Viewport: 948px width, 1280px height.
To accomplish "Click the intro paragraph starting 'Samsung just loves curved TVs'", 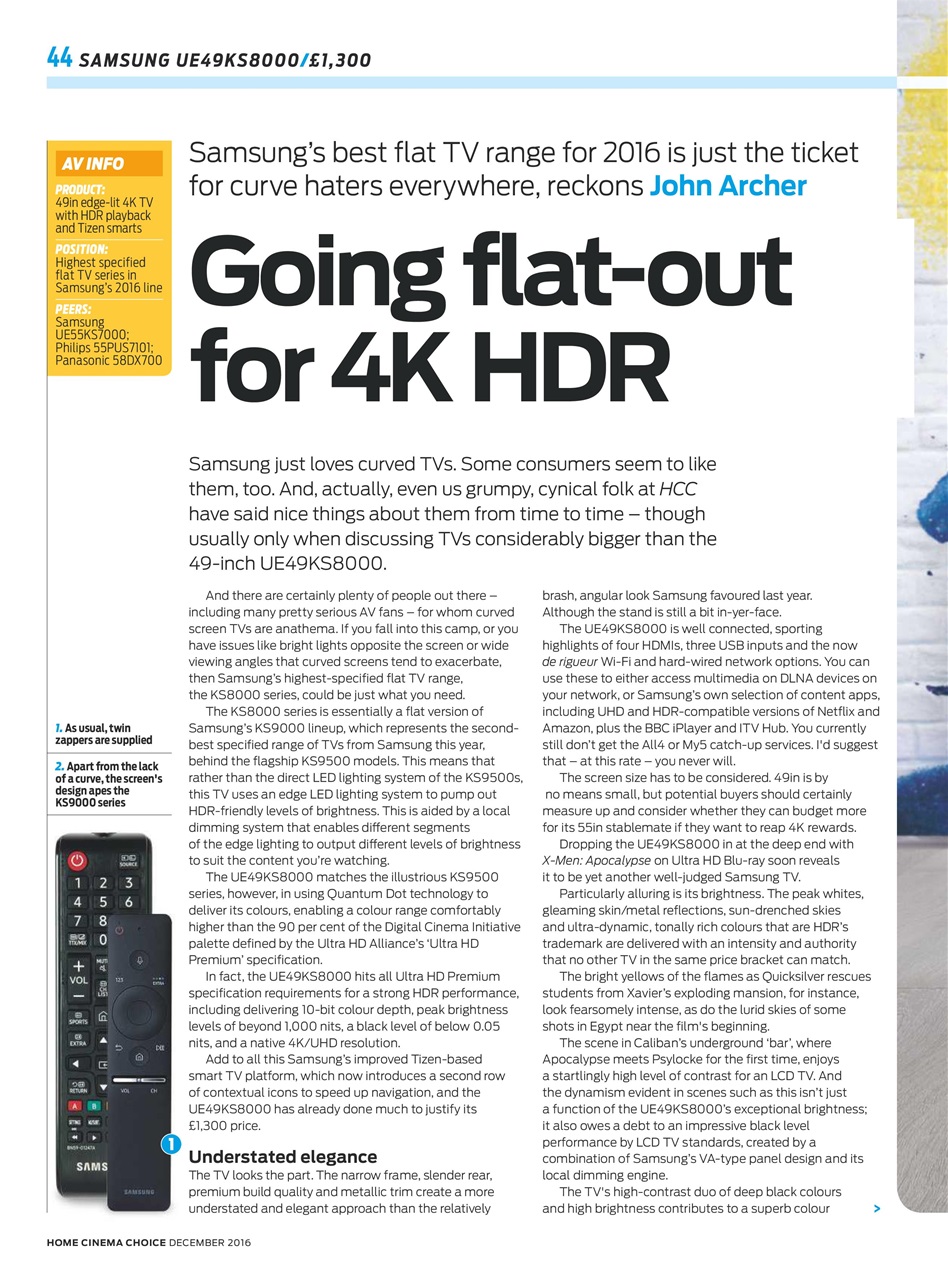I will 453,514.
